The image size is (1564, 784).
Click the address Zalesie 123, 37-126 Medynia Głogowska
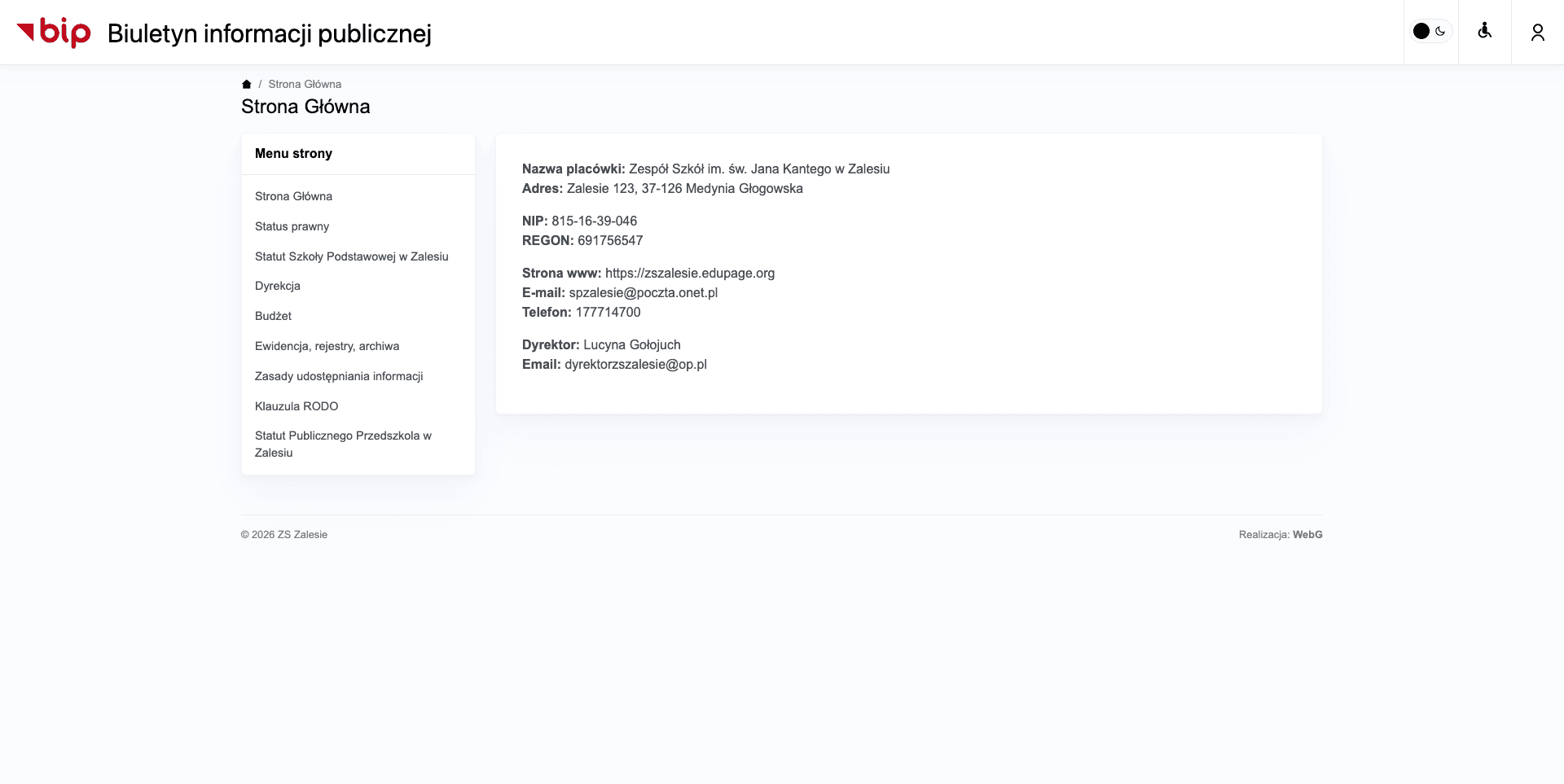684,188
